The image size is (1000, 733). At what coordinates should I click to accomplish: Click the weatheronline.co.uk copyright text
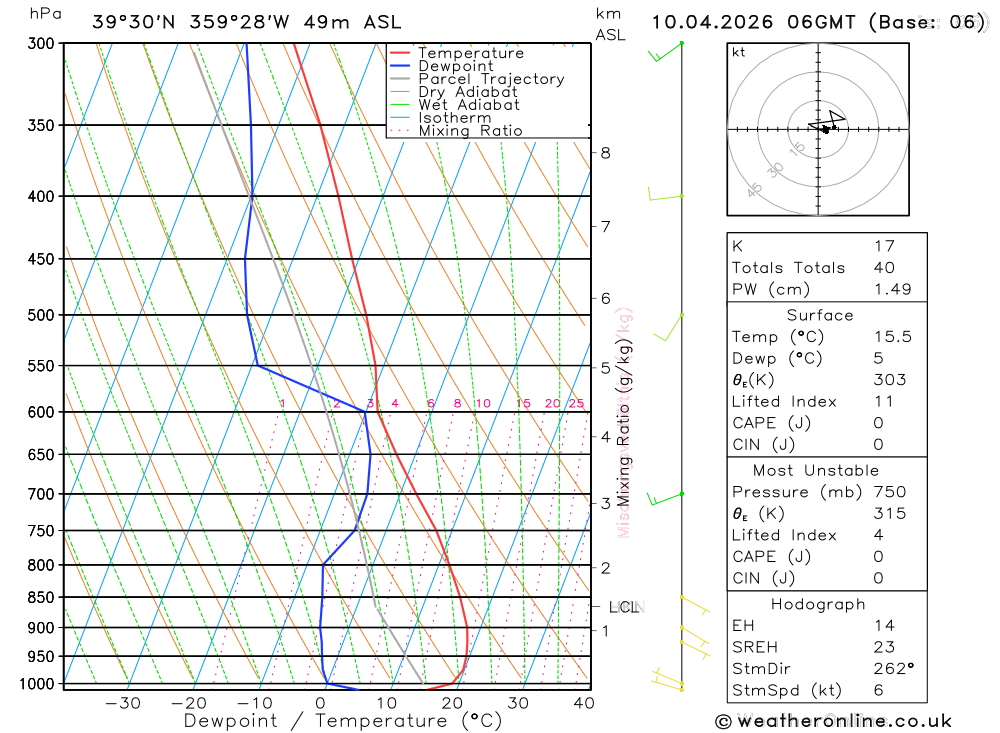[834, 722]
